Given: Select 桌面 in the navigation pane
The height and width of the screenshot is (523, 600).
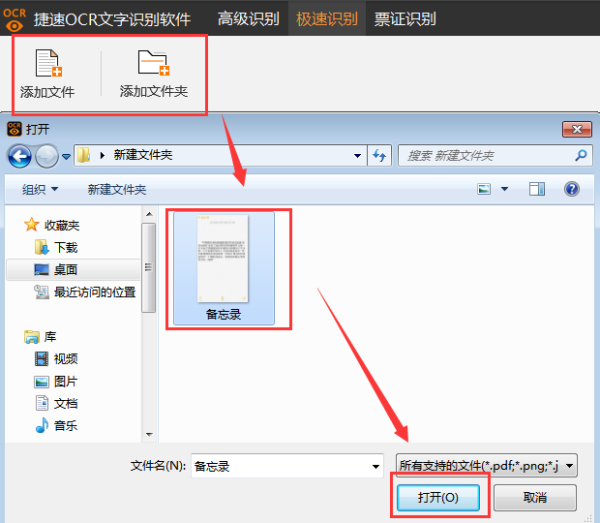Looking at the screenshot, I should click(x=65, y=270).
